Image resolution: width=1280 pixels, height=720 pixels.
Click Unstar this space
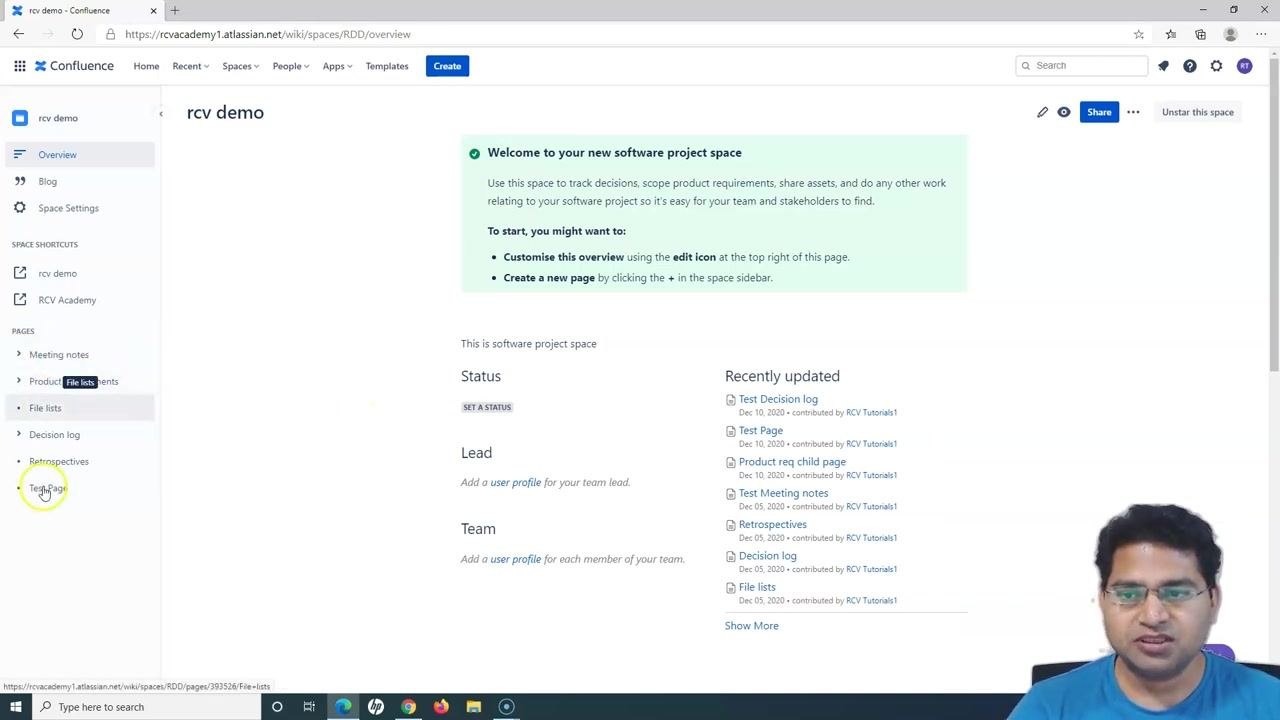[1197, 112]
